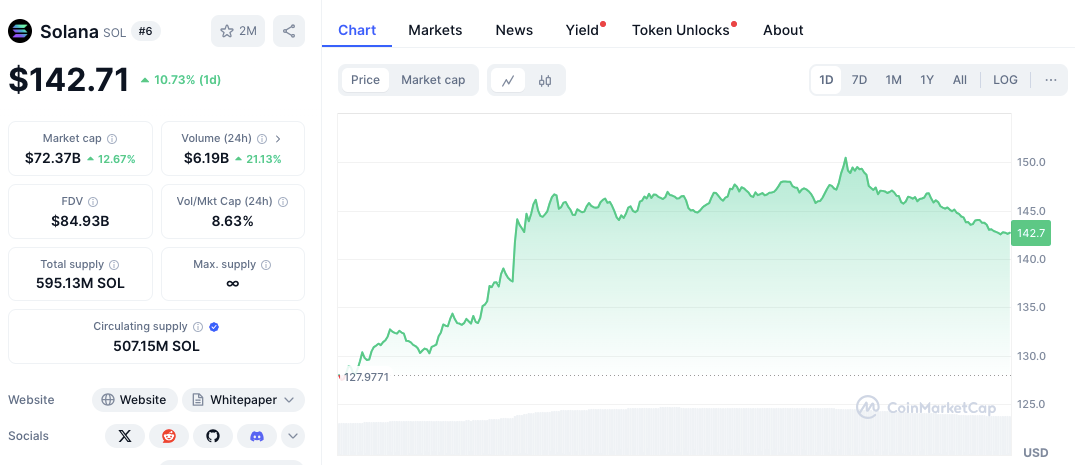Click Market cap info icon
Viewport: 1075px width, 465px height.
pyautogui.click(x=112, y=139)
